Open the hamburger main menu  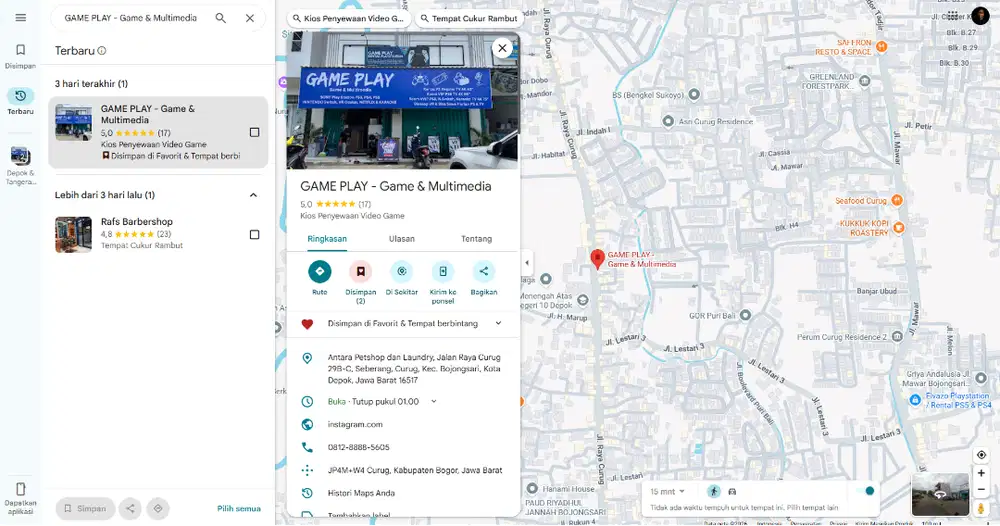(x=20, y=18)
